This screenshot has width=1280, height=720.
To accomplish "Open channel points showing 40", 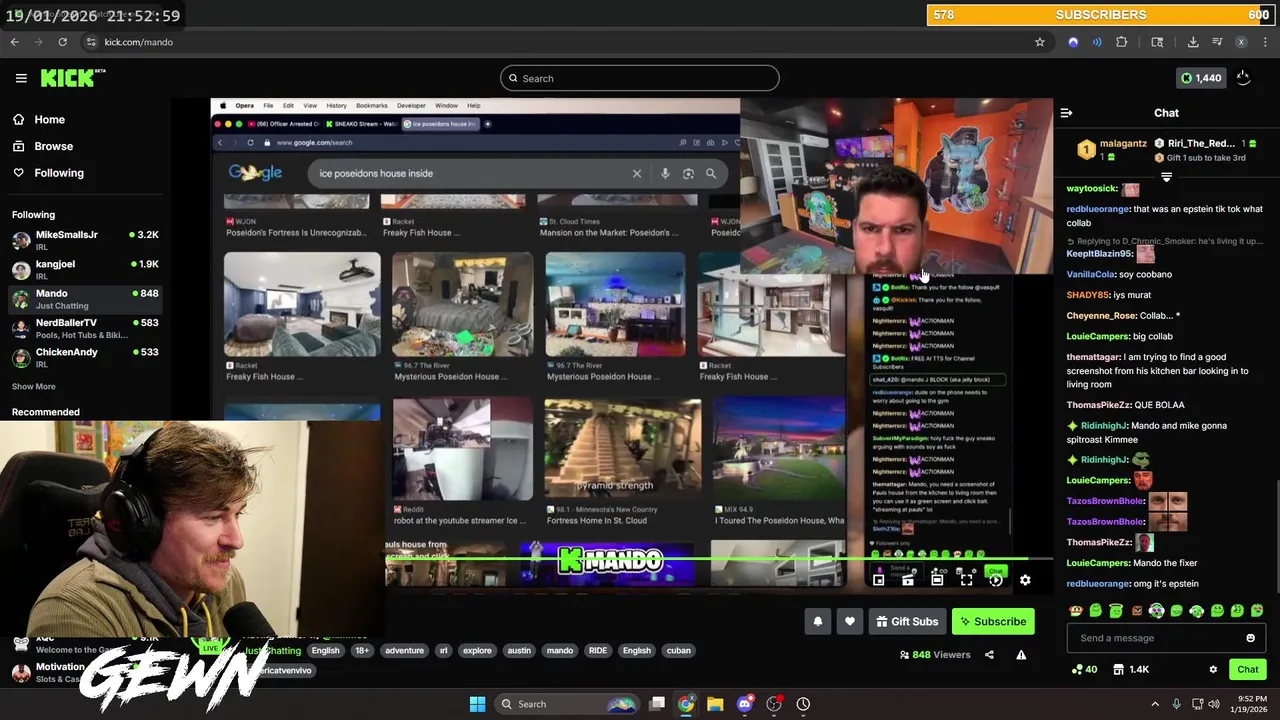I will [x=1084, y=669].
